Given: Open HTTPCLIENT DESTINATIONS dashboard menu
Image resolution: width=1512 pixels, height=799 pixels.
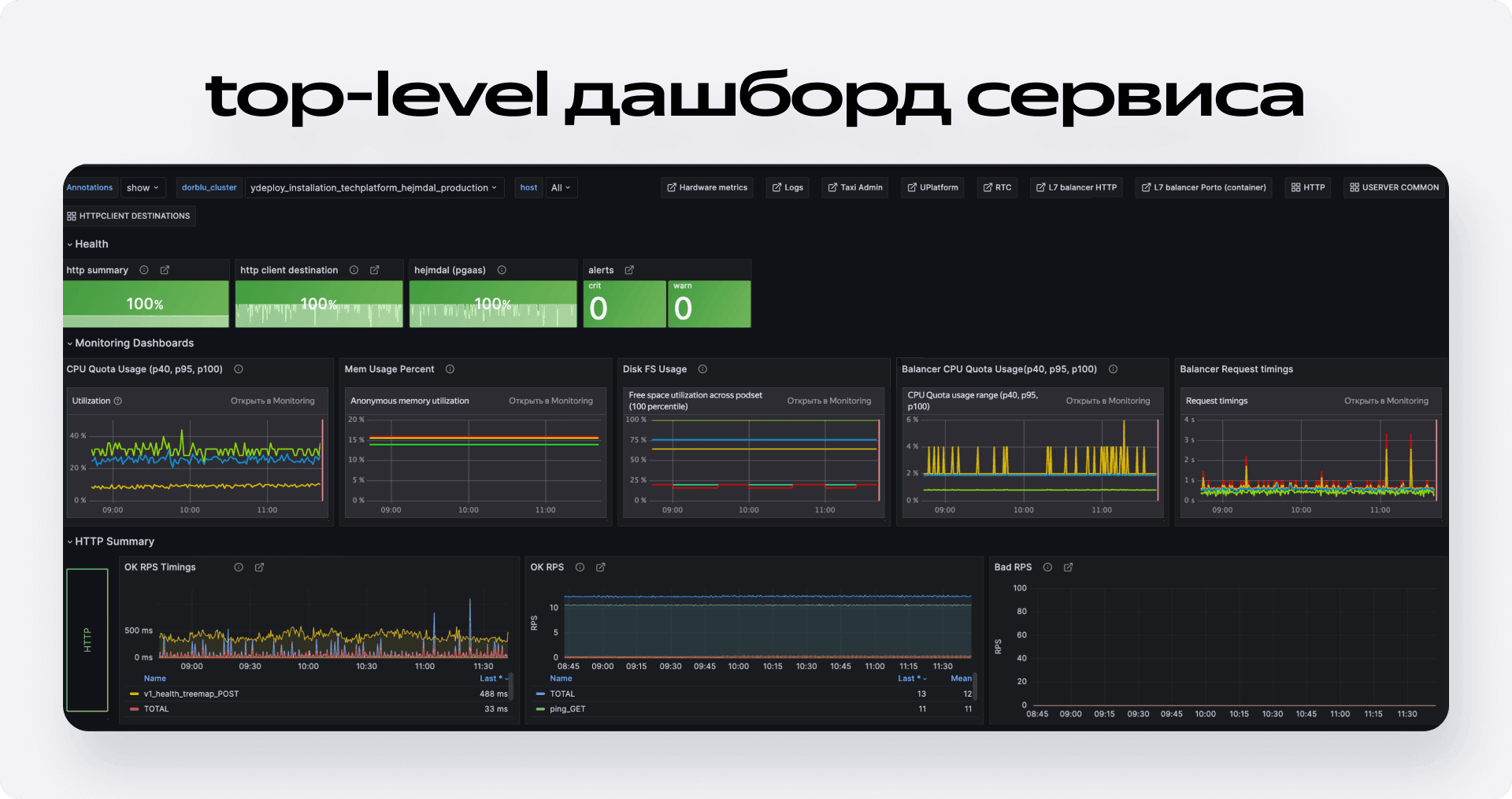Looking at the screenshot, I should coord(129,216).
